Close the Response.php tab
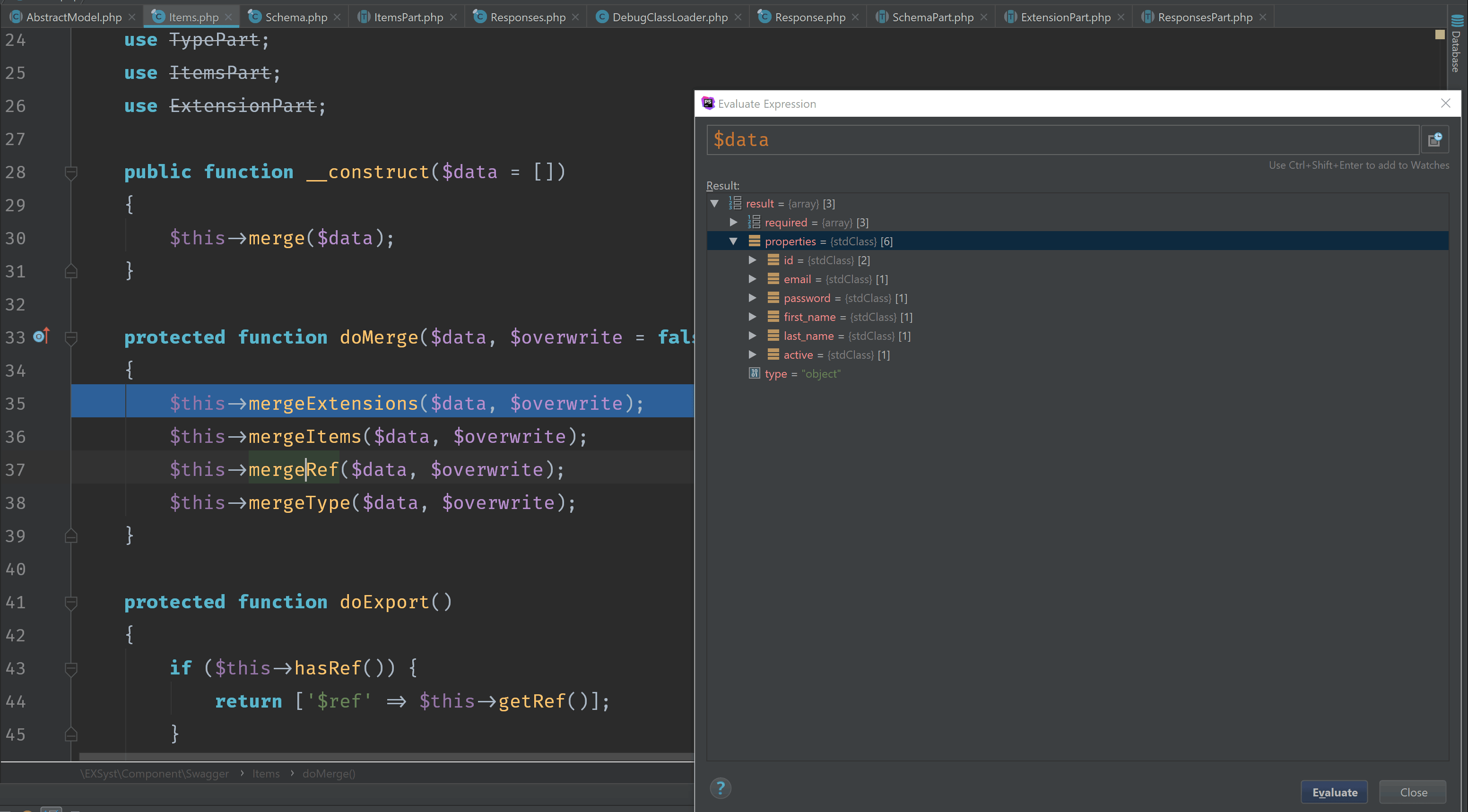1468x812 pixels. [855, 17]
